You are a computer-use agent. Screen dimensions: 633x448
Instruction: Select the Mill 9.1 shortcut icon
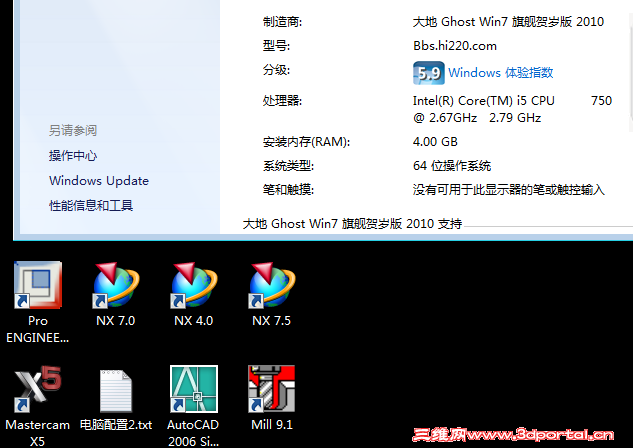tap(272, 389)
